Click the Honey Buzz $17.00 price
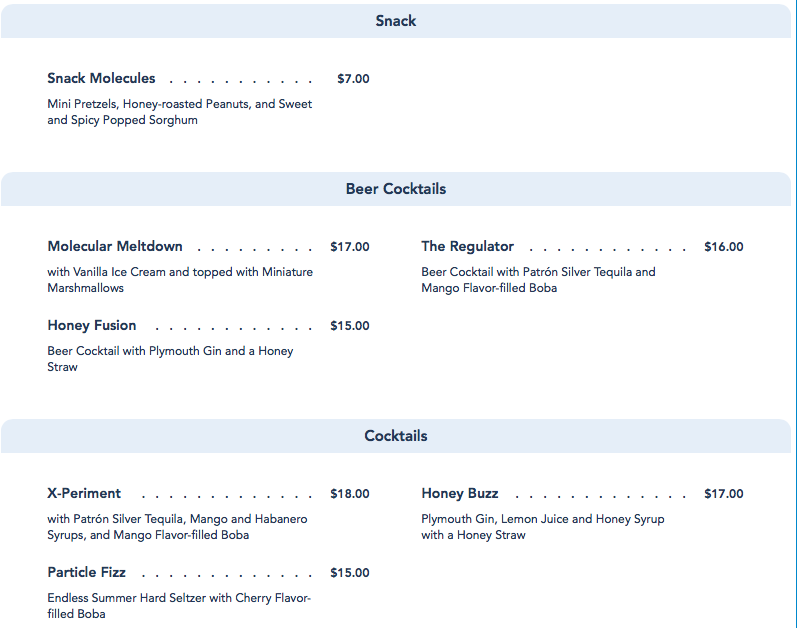The height and width of the screenshot is (628, 797). point(724,494)
